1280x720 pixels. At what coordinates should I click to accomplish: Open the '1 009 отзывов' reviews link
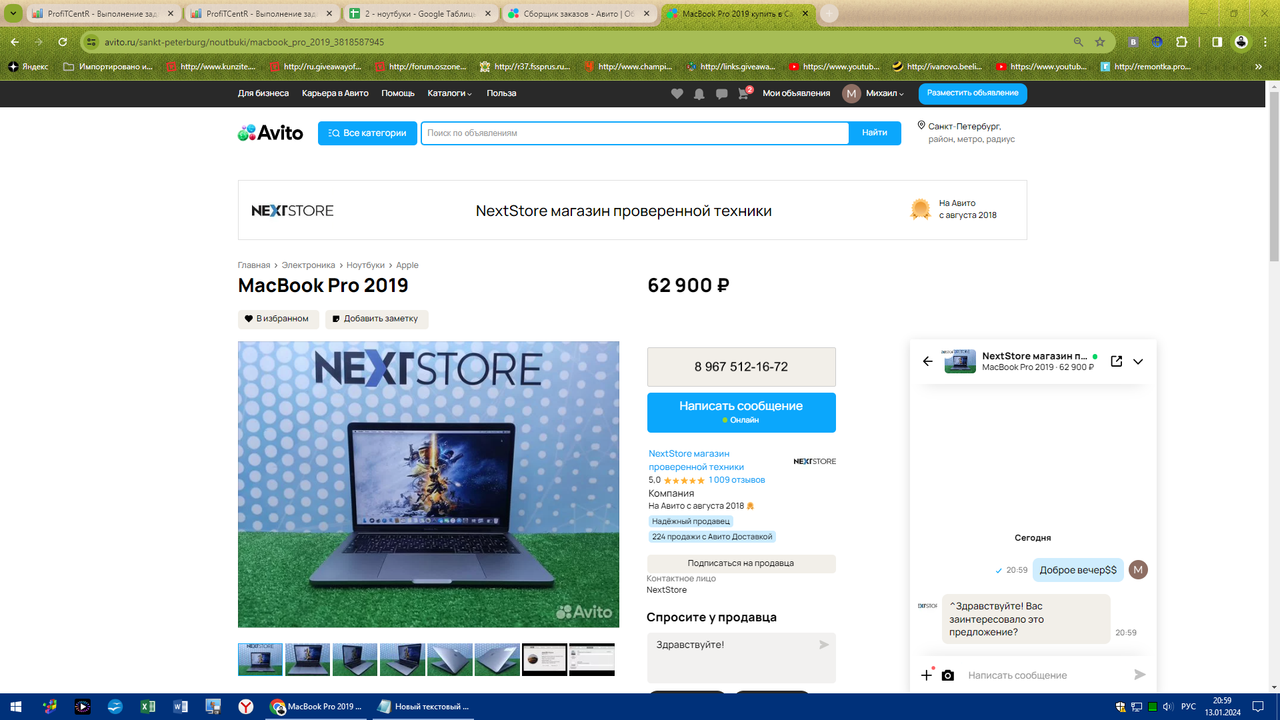pyautogui.click(x=737, y=480)
